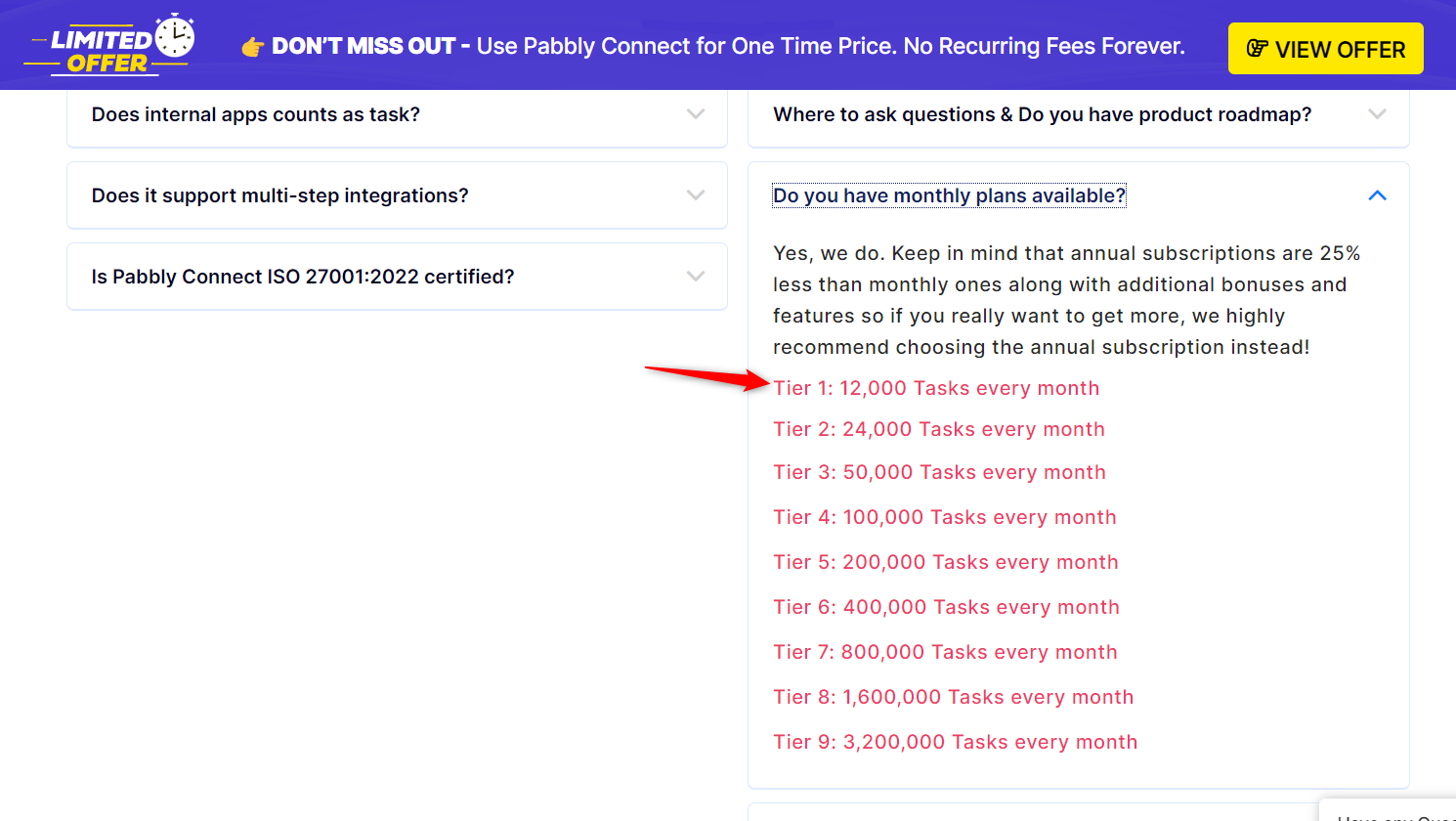Click the pointing hand emoji in banner
The image size is (1456, 821).
[252, 47]
